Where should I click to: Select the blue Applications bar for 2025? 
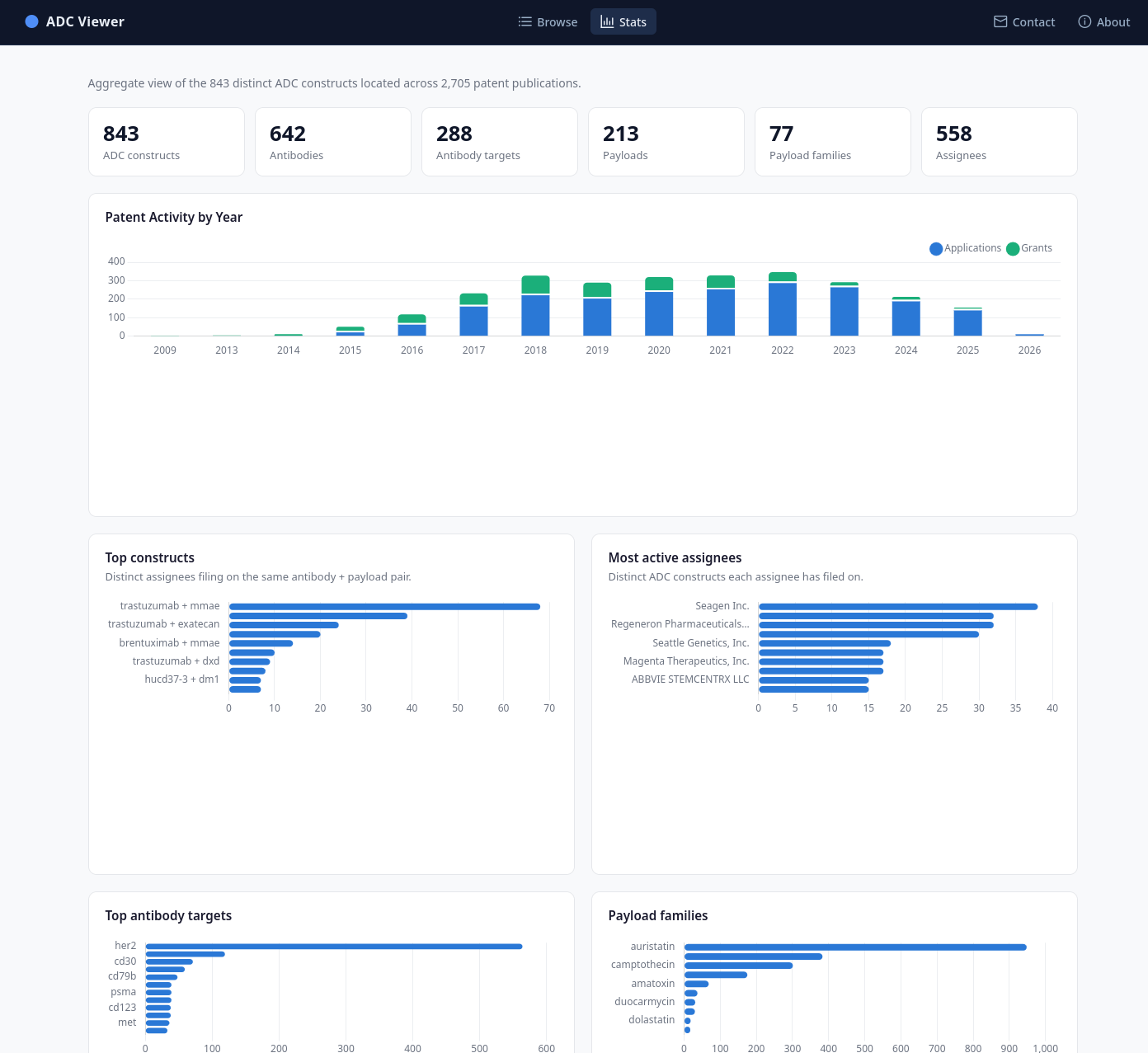(967, 322)
